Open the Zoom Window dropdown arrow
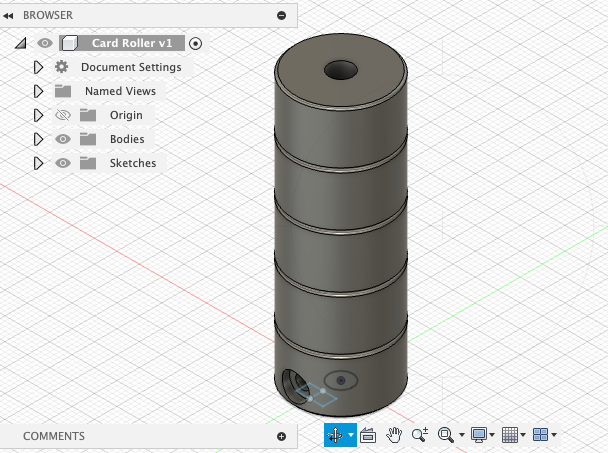The height and width of the screenshot is (453, 608). point(462,435)
